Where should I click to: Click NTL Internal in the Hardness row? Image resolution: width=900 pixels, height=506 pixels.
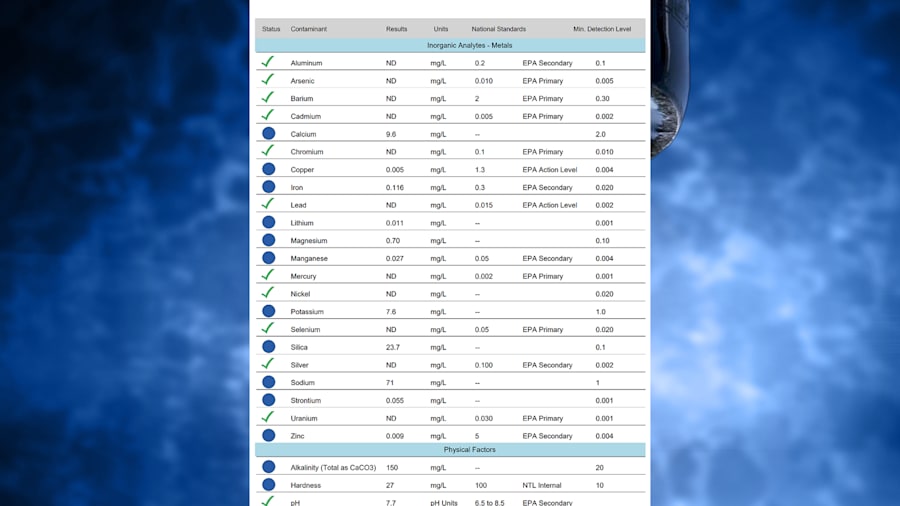542,486
